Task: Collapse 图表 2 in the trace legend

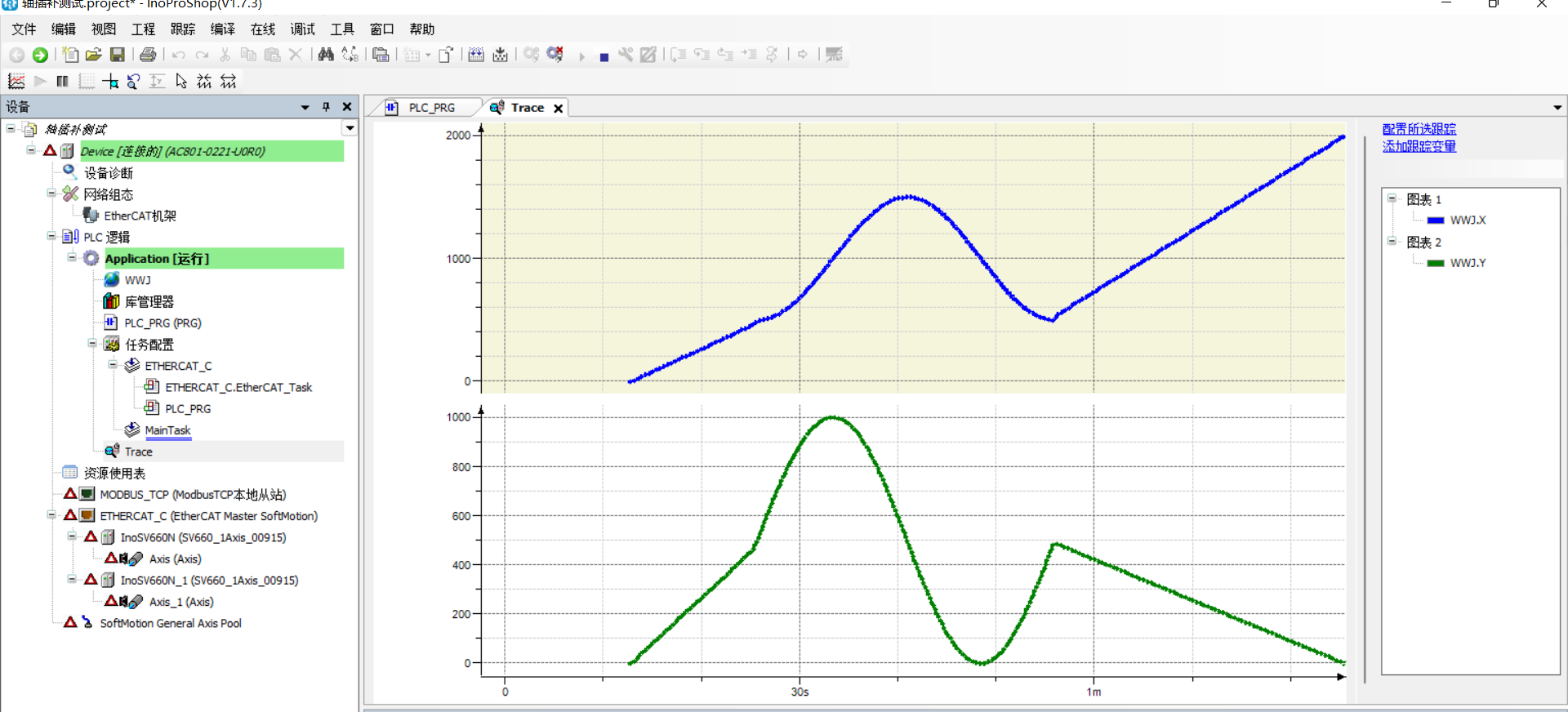Action: [x=1392, y=241]
